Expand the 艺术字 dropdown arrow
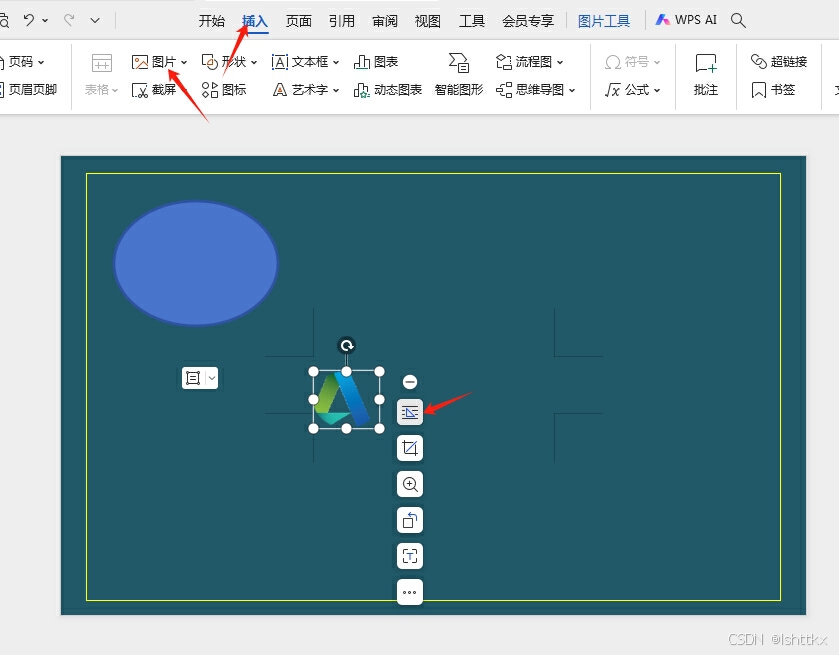The height and width of the screenshot is (655, 839). pos(336,90)
